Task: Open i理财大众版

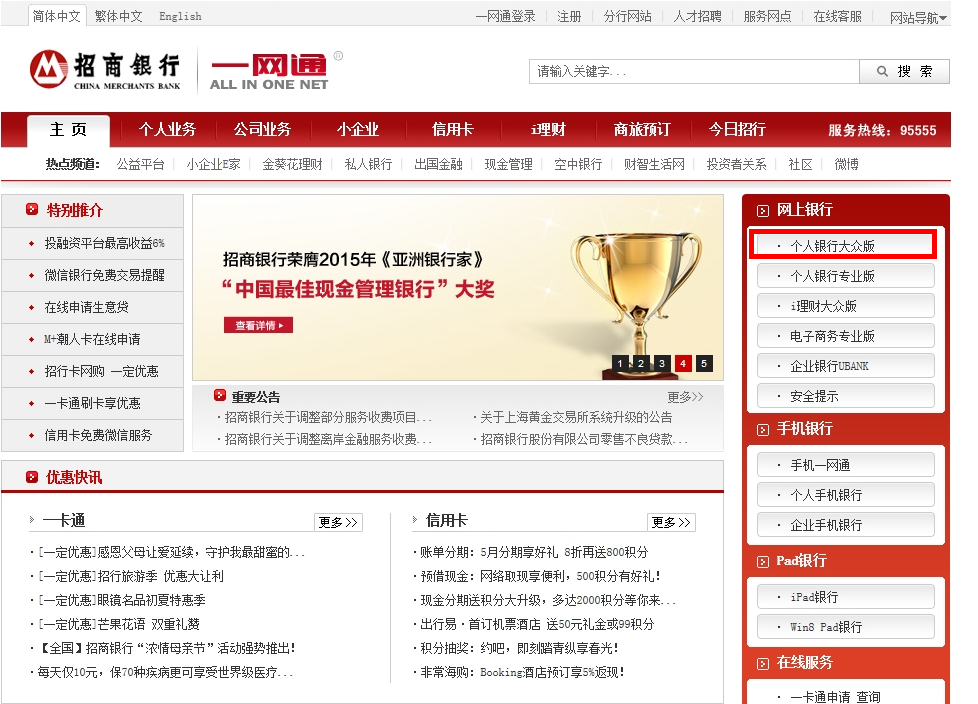Action: (x=845, y=306)
